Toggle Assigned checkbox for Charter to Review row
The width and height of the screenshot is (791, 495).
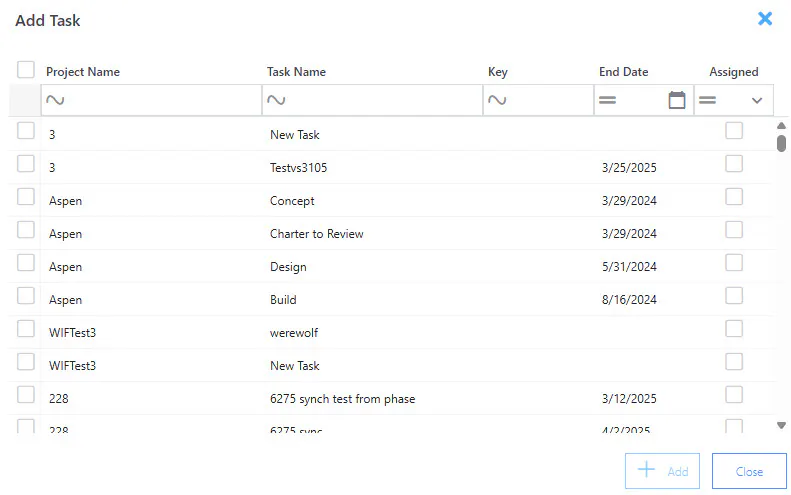click(x=734, y=230)
